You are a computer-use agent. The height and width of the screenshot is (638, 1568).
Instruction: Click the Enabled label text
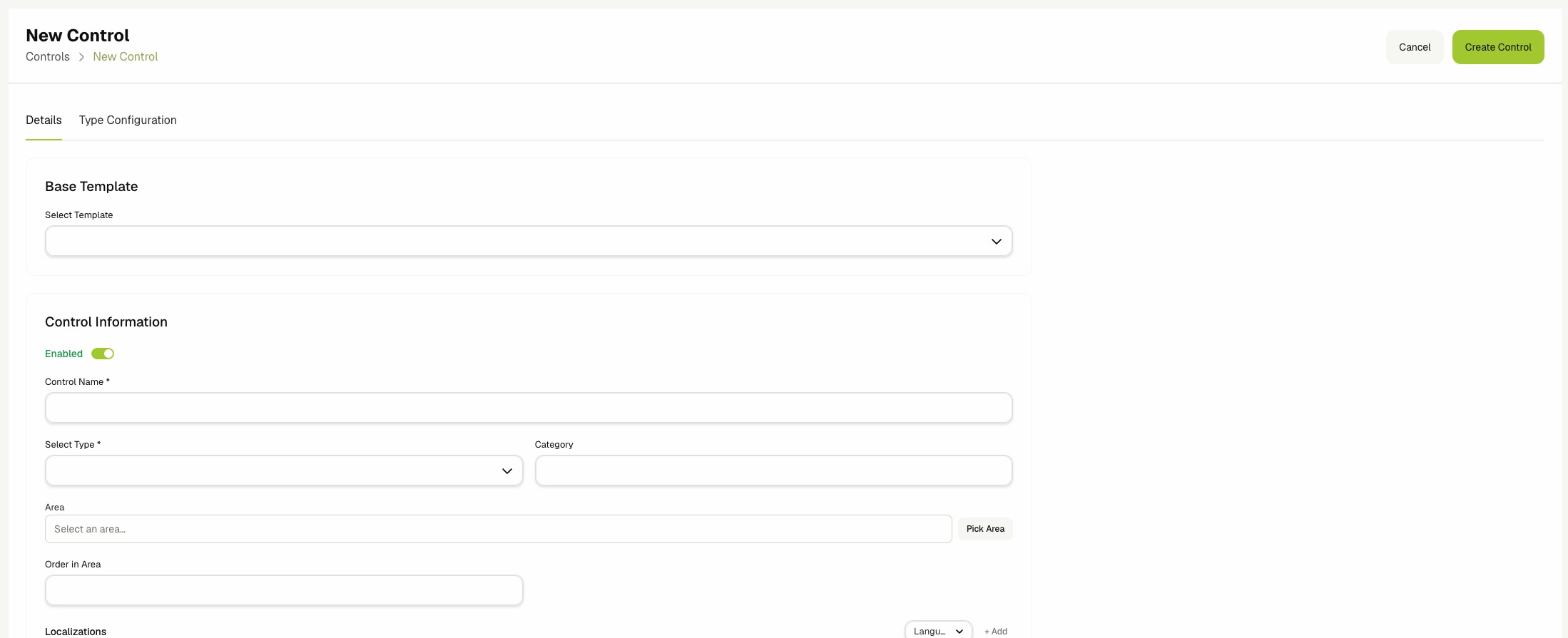click(x=63, y=354)
